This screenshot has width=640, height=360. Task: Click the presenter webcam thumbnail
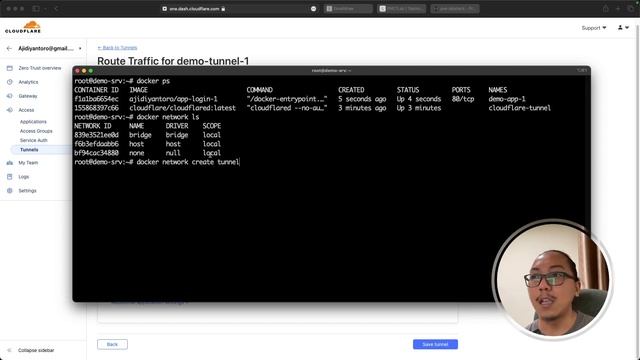(x=553, y=280)
